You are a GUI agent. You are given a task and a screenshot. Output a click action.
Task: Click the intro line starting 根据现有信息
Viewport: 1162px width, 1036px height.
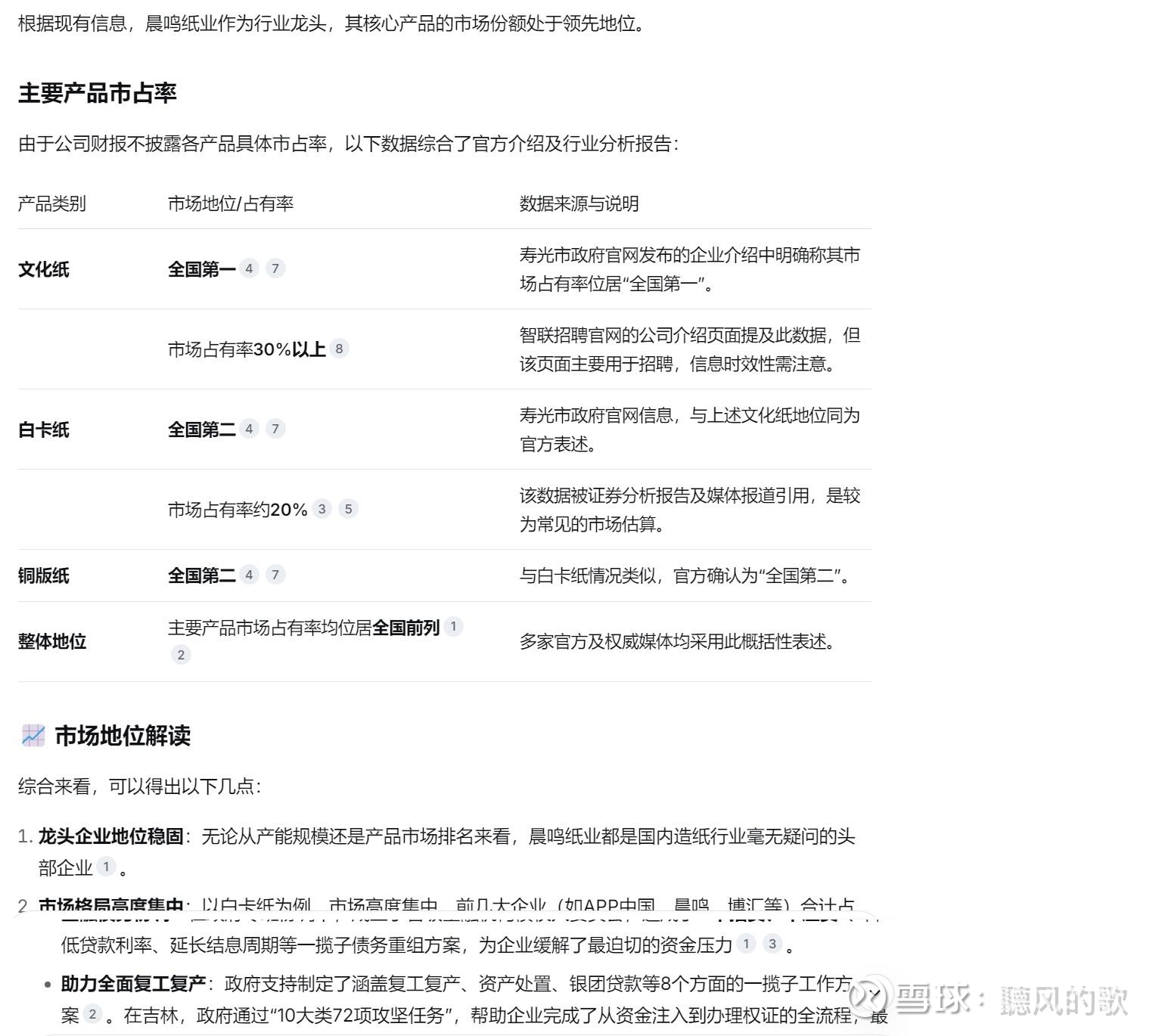click(333, 23)
